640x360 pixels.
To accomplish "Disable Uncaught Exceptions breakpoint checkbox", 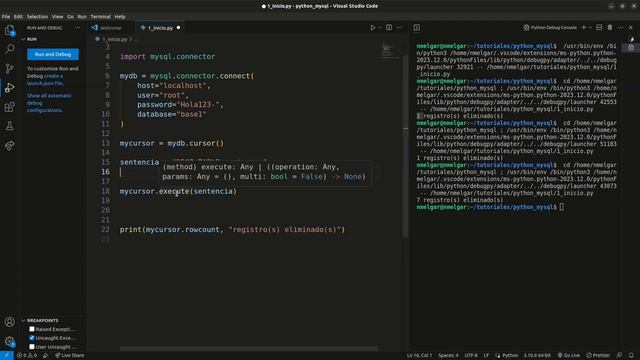I will pos(32,338).
